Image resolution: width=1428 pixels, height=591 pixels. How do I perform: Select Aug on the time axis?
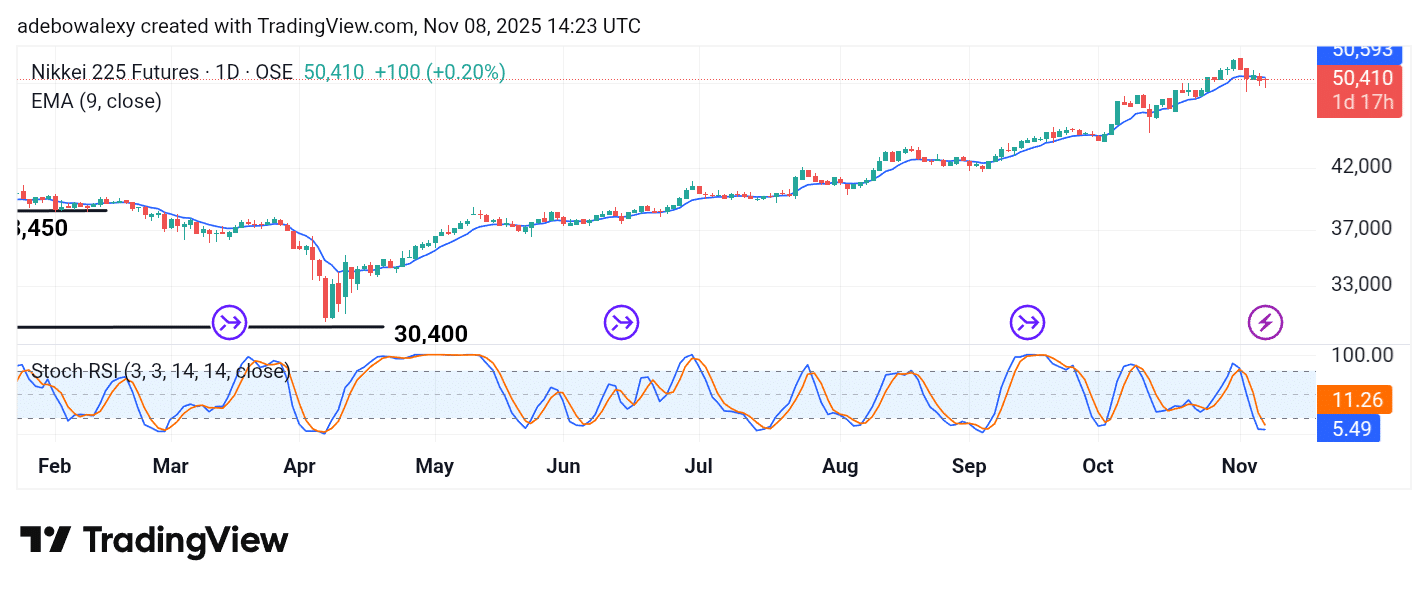coord(840,466)
